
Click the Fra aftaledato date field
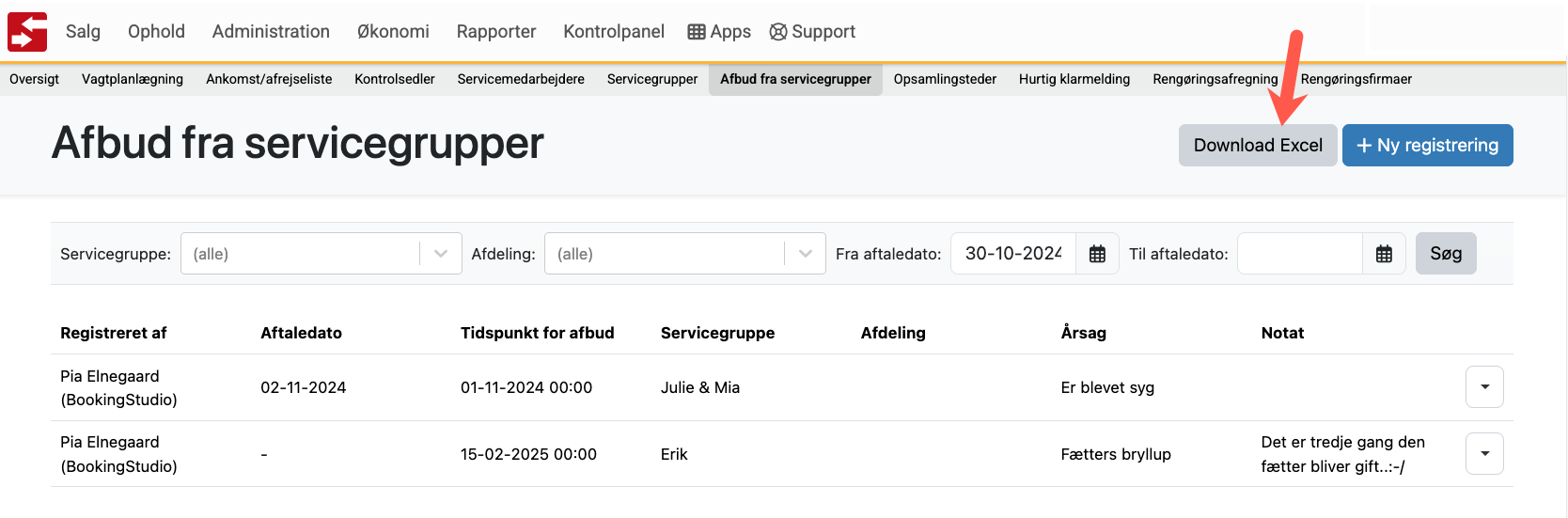click(1013, 254)
